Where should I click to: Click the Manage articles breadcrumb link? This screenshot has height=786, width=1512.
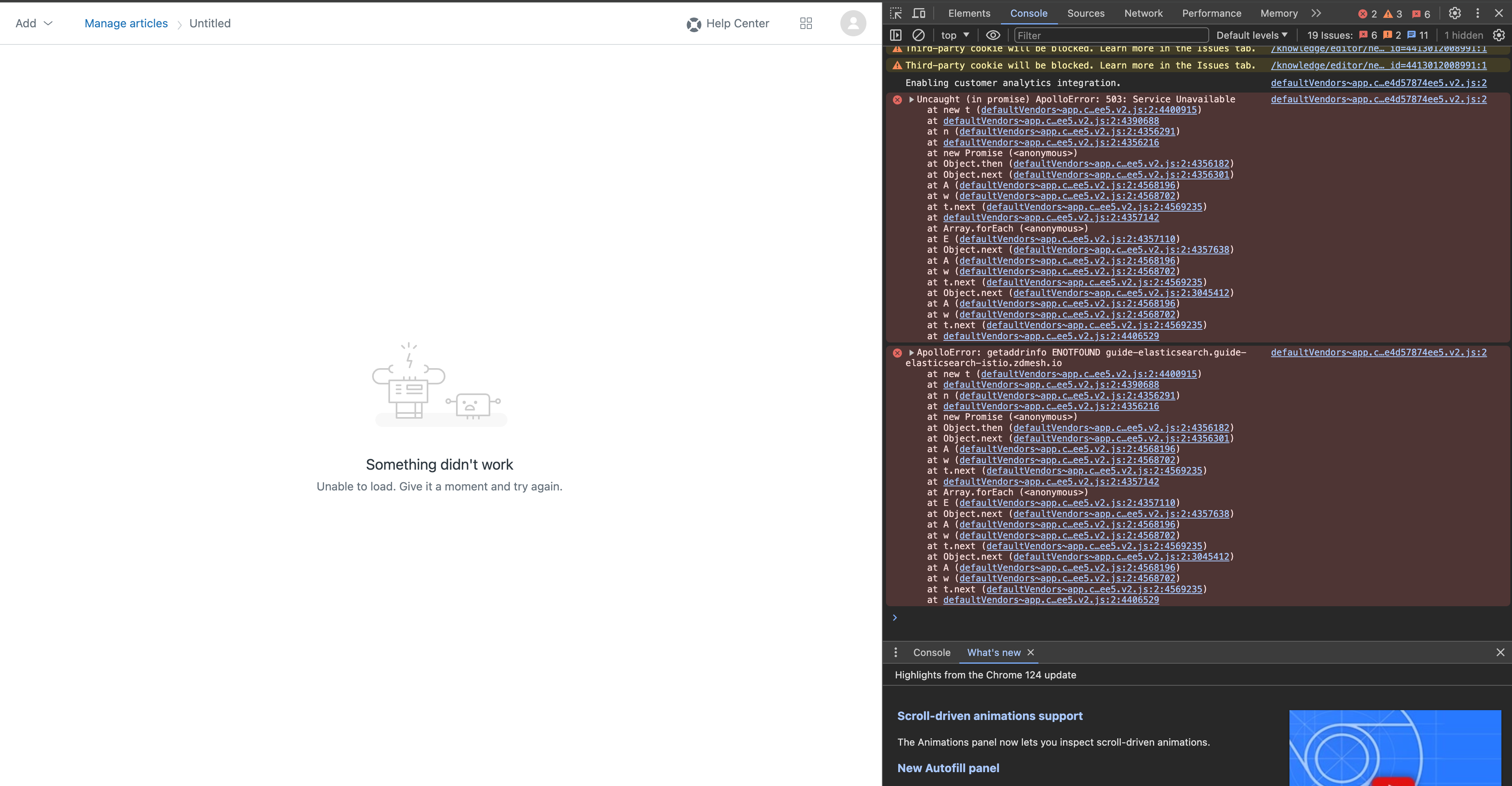point(126,24)
